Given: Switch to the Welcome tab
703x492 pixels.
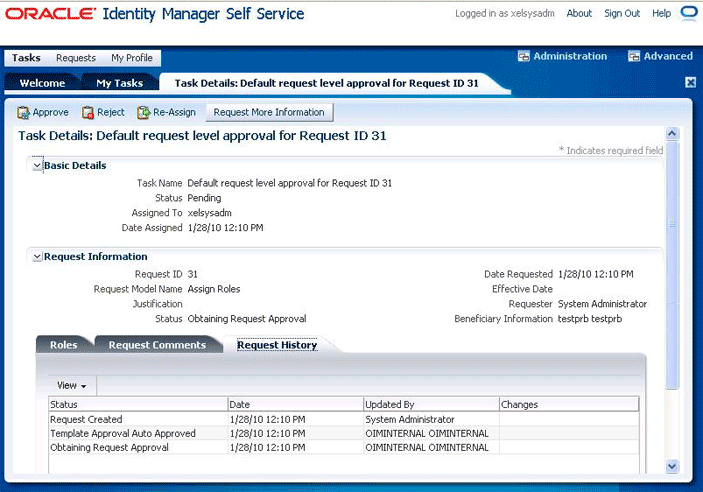Looking at the screenshot, I should (x=42, y=83).
